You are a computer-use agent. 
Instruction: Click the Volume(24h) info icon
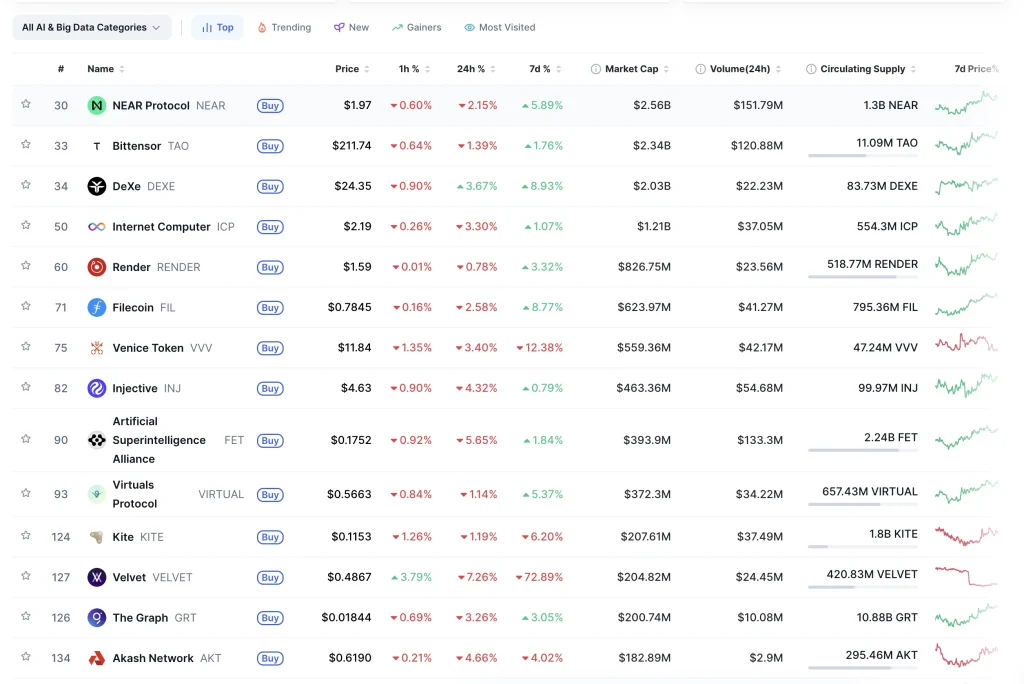[x=700, y=69]
